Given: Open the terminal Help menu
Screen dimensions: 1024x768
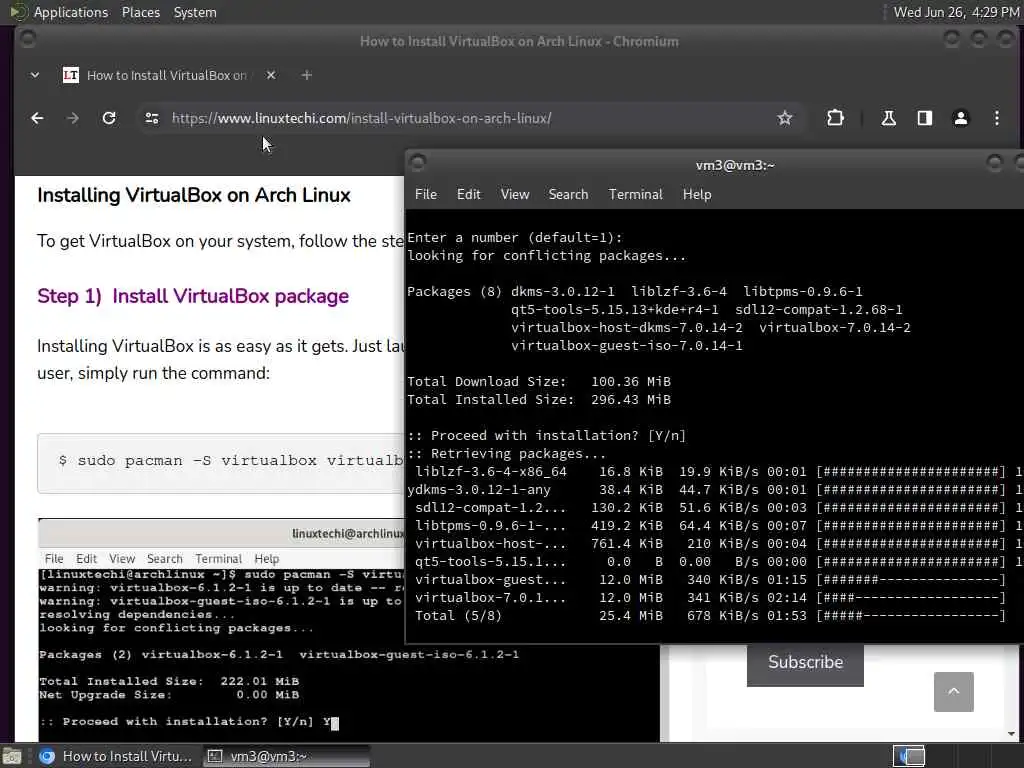Looking at the screenshot, I should click(697, 195).
